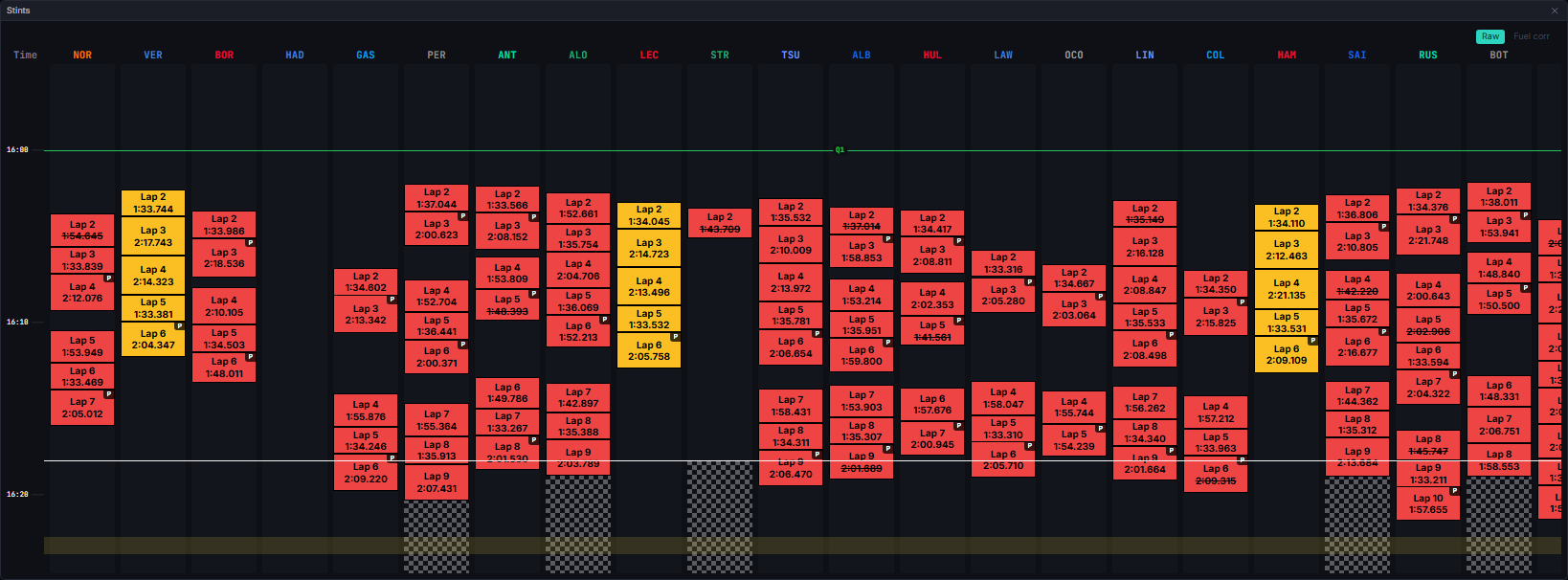Enable Fuel corr lap time mode

(x=1531, y=36)
